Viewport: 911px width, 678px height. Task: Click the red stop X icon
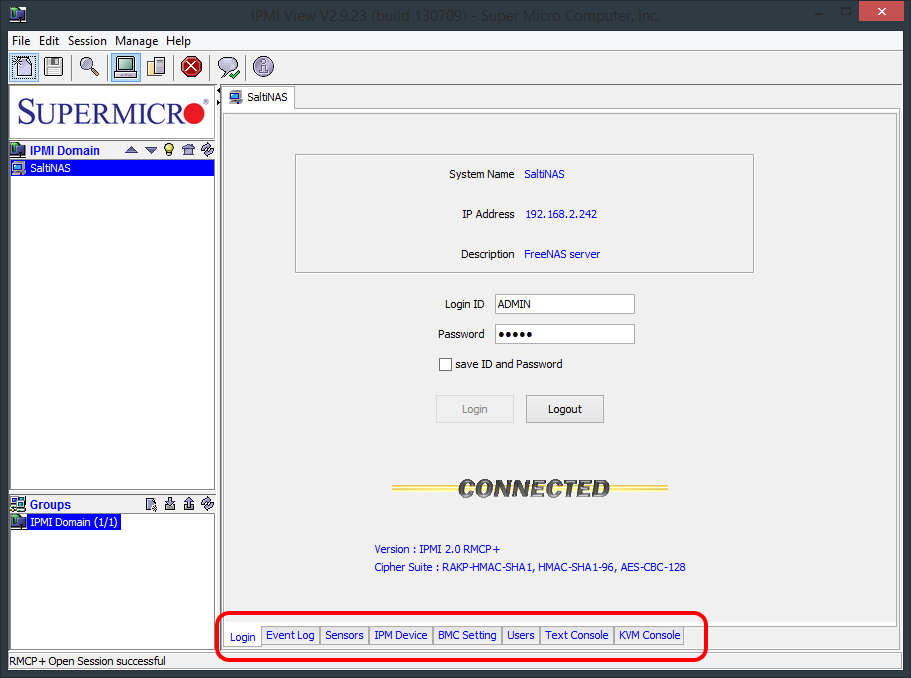(191, 67)
